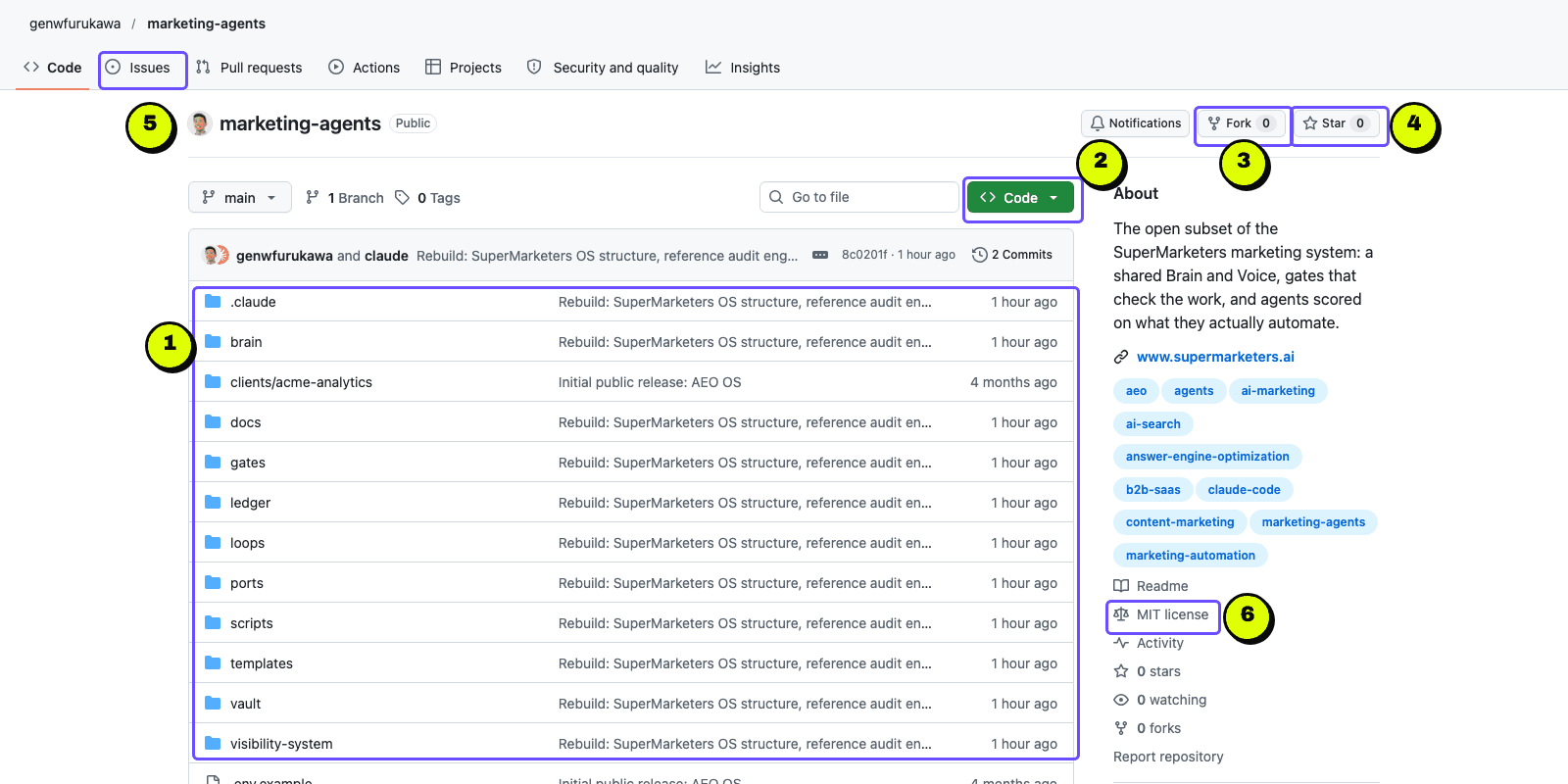This screenshot has width=1568, height=784.
Task: Open the gates folder icon
Action: (213, 462)
